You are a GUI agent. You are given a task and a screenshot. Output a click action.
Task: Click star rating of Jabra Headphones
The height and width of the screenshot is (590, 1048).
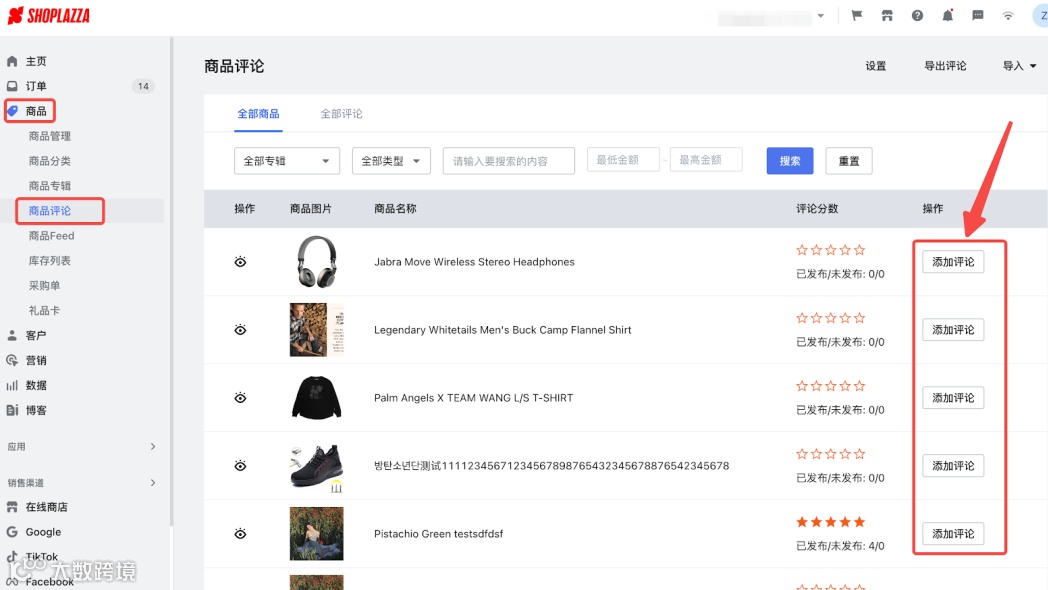point(831,250)
